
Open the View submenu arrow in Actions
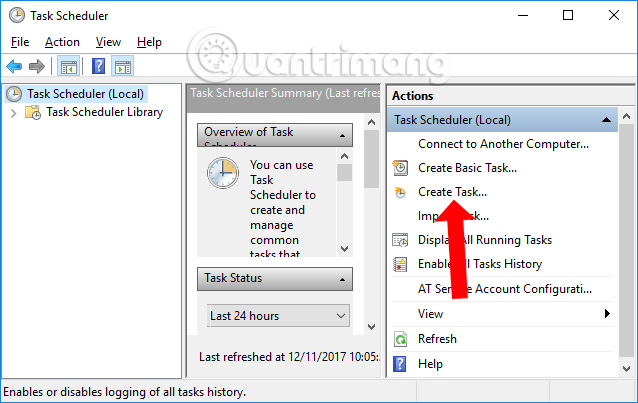tap(607, 313)
